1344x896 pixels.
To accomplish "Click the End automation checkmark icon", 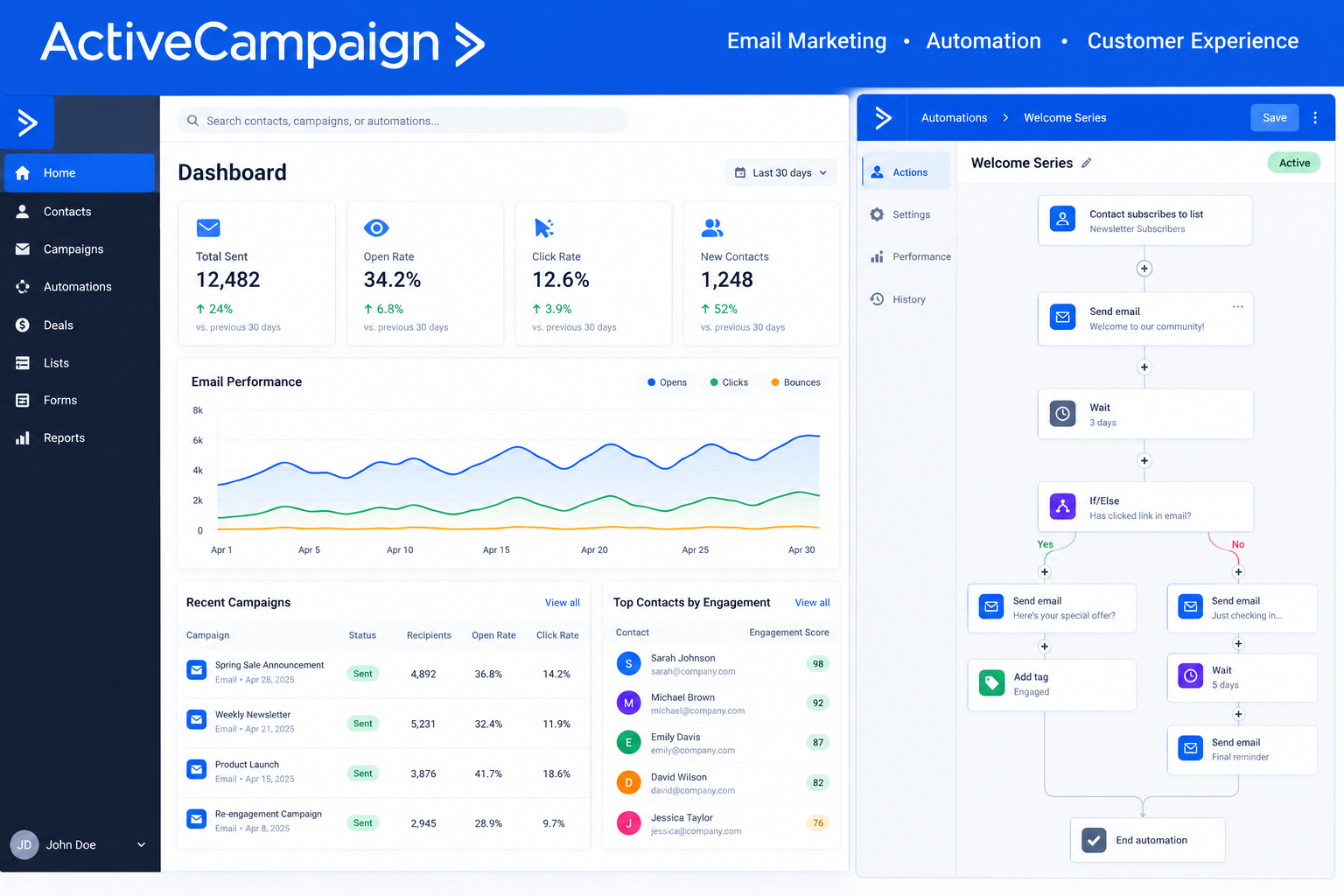I will pyautogui.click(x=1094, y=840).
